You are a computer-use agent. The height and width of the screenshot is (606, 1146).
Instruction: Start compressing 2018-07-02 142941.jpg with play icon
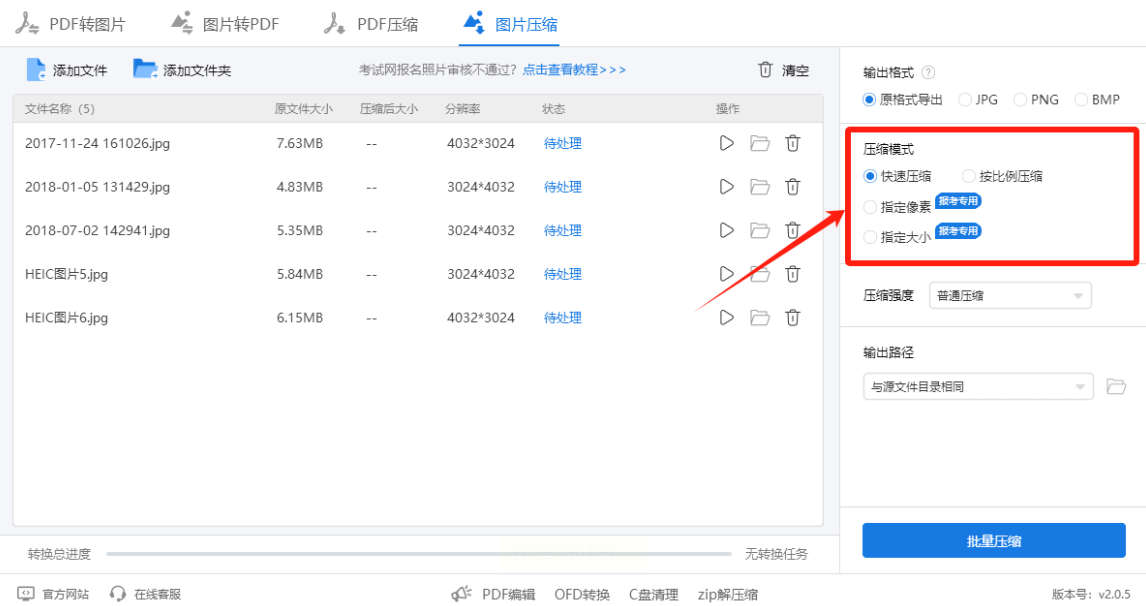726,230
